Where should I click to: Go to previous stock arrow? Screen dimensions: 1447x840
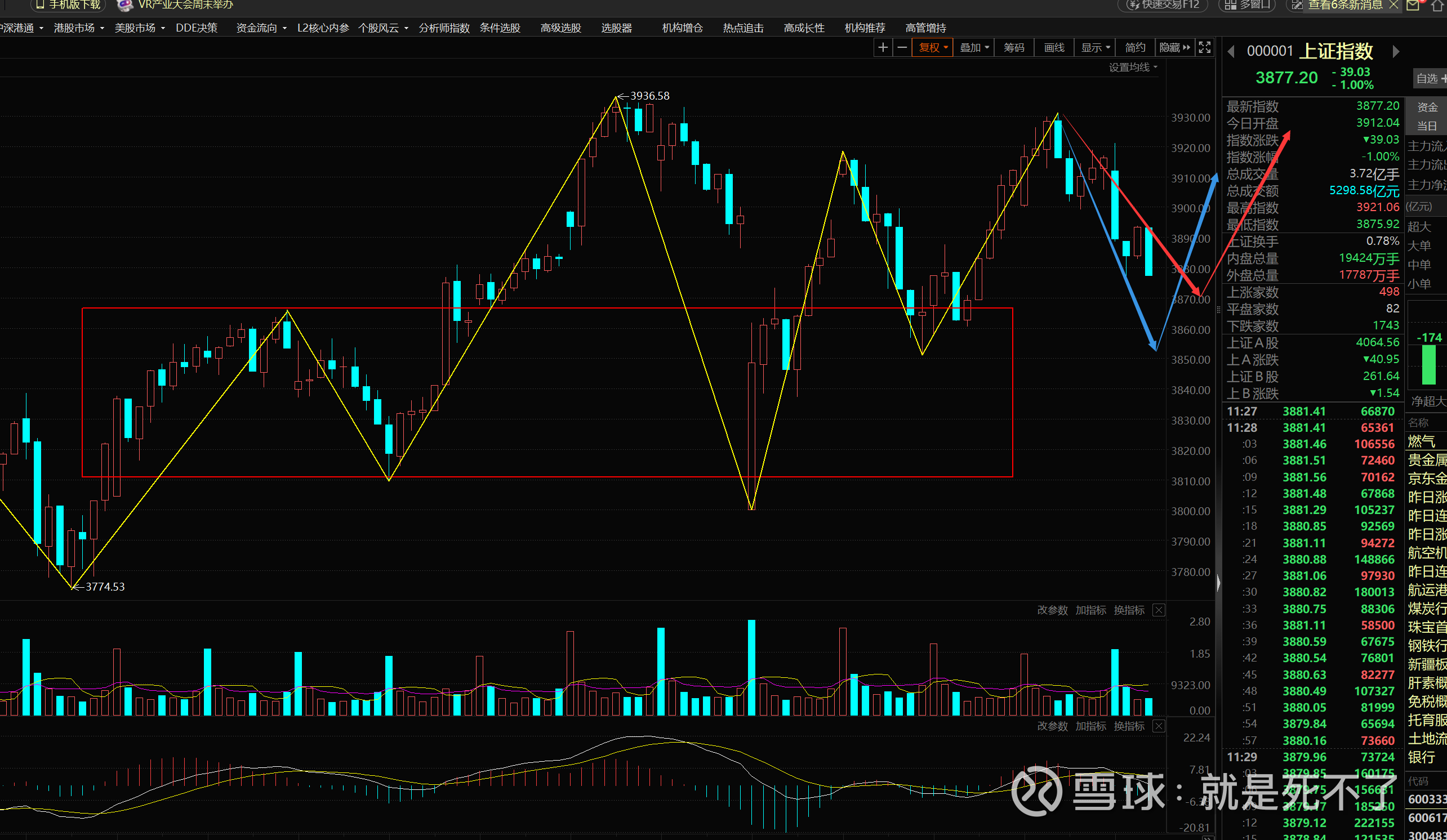pyautogui.click(x=1231, y=52)
